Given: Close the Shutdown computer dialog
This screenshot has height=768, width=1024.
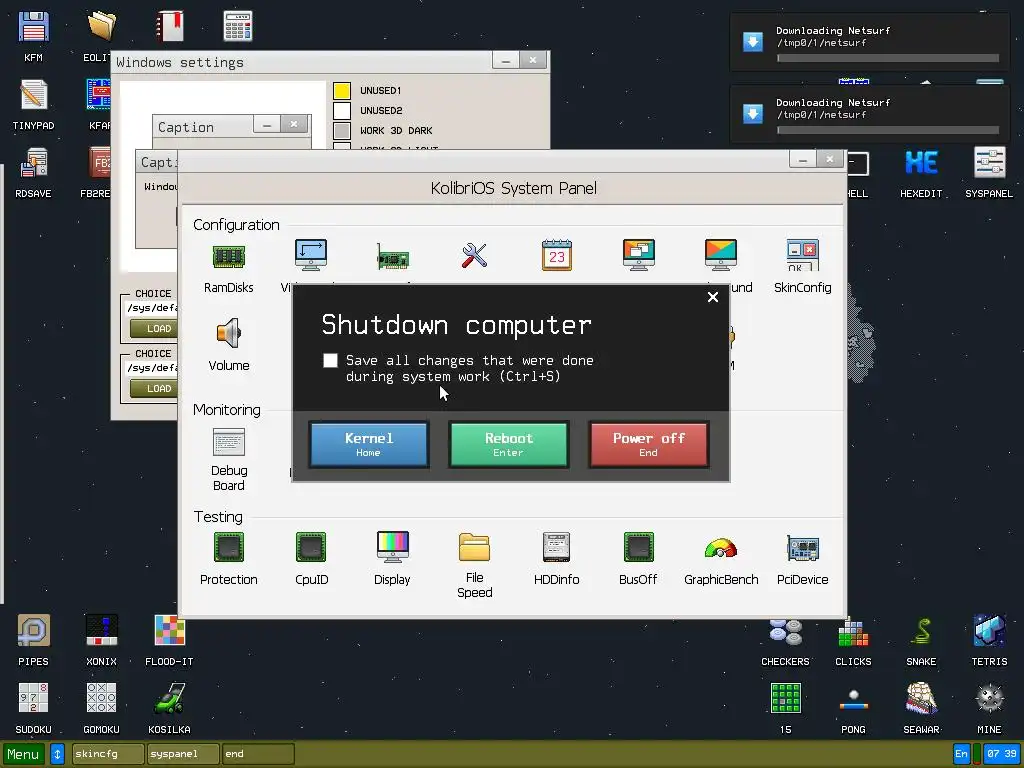Looking at the screenshot, I should pyautogui.click(x=712, y=297).
